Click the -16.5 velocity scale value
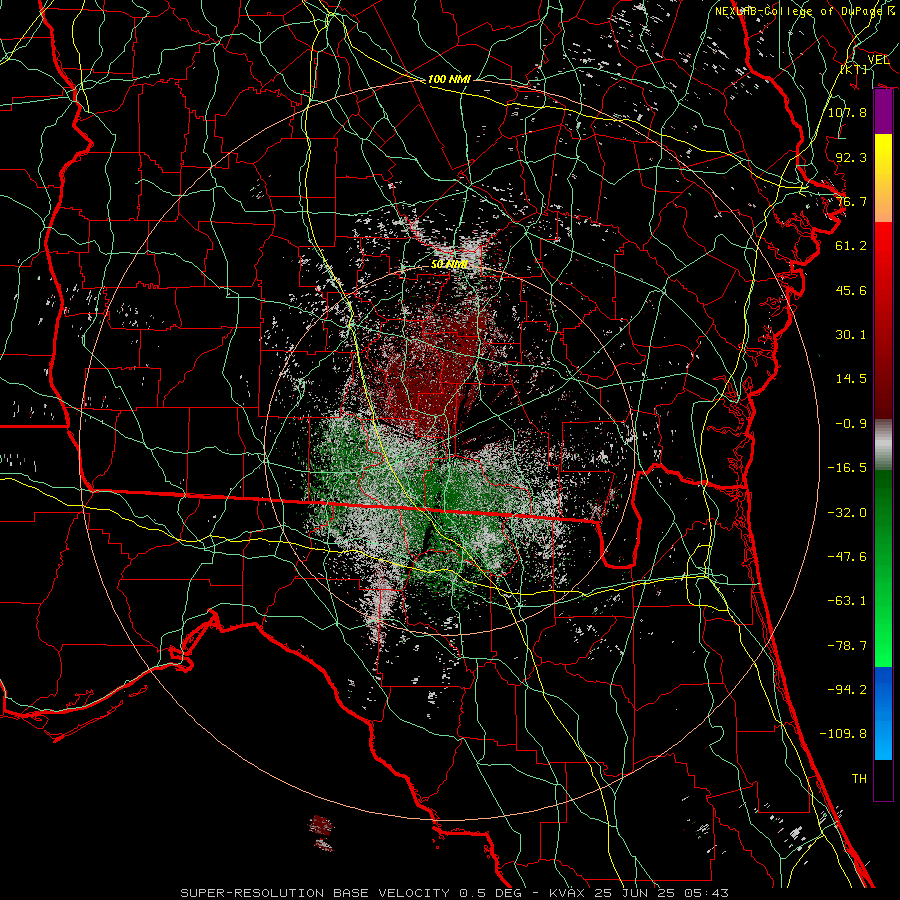This screenshot has width=900, height=900. click(x=847, y=468)
